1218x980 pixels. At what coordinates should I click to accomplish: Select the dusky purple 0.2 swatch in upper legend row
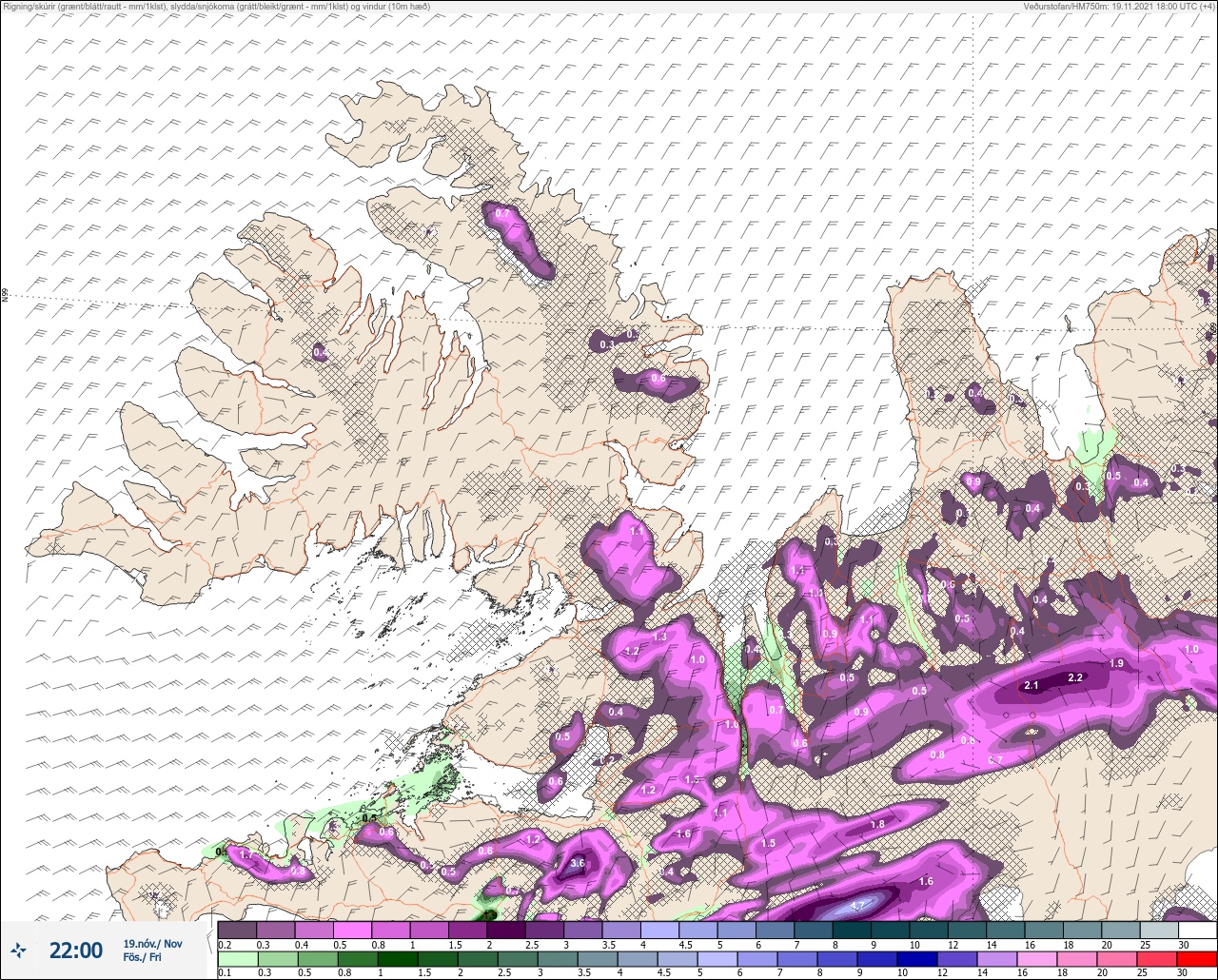coord(237,930)
